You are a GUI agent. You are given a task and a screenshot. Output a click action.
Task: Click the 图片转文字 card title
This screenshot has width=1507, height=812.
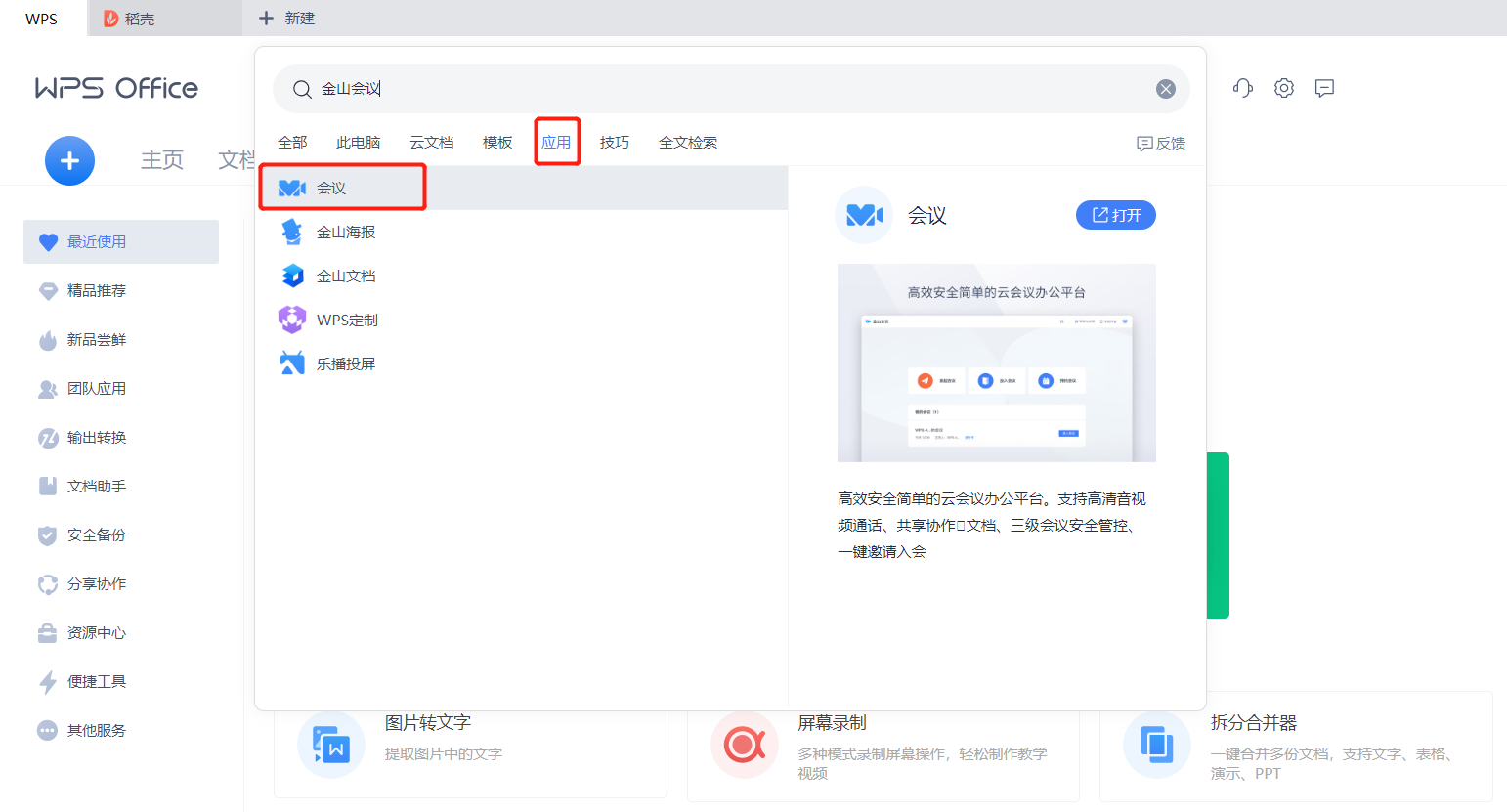[x=428, y=723]
